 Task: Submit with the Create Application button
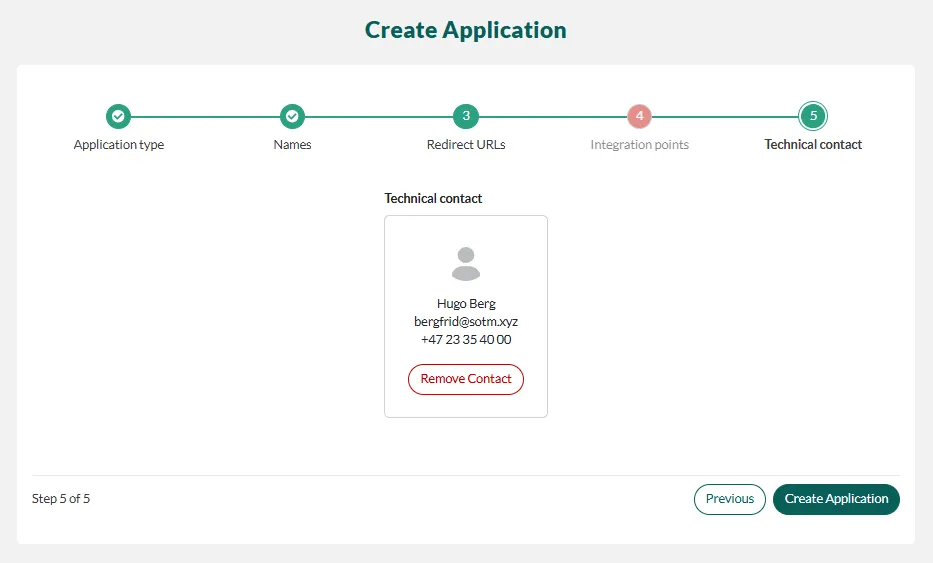click(x=836, y=499)
